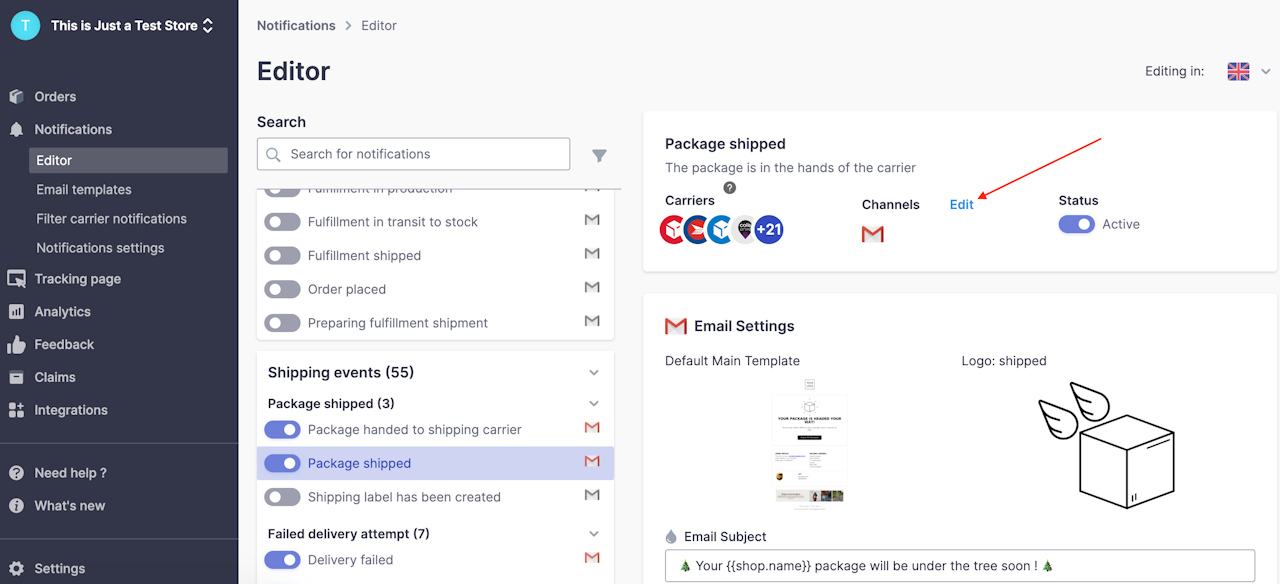Viewport: 1280px width, 584px height.
Task: Go to the Tracking page menu item
Action: point(77,279)
